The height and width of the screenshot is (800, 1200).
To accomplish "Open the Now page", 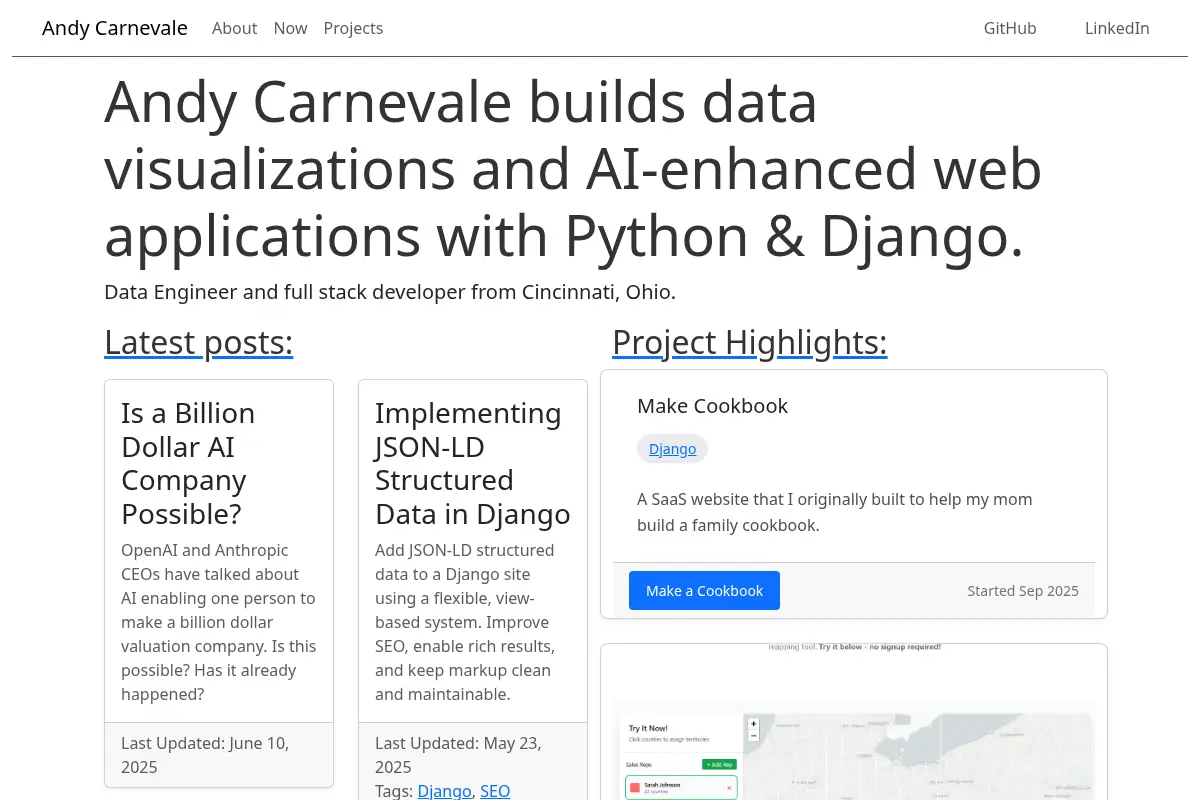I will tap(290, 28).
